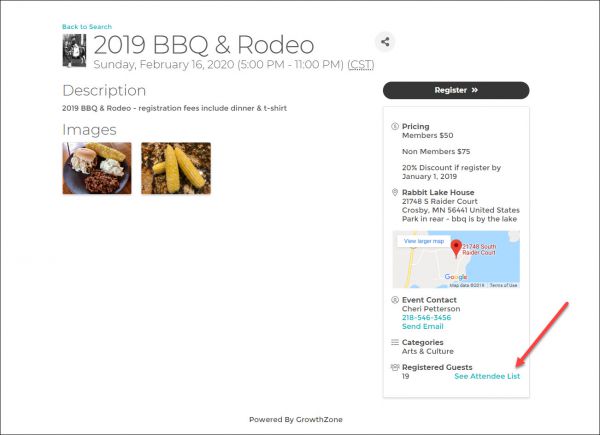Click the 2019 BBQ & Rodeo title

(203, 45)
